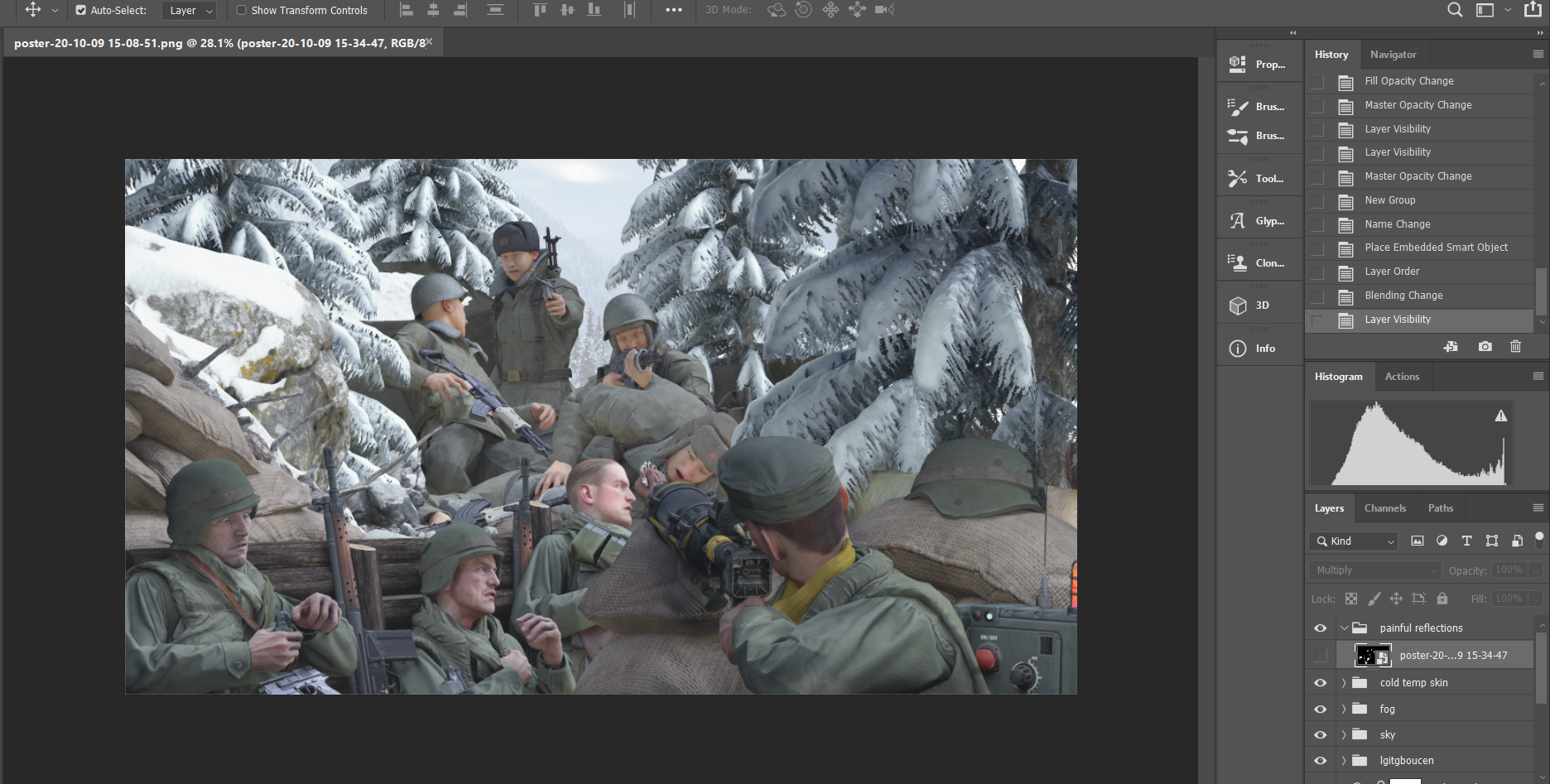Click the lock transparent pixels icon
The height and width of the screenshot is (784, 1550).
pos(1351,599)
